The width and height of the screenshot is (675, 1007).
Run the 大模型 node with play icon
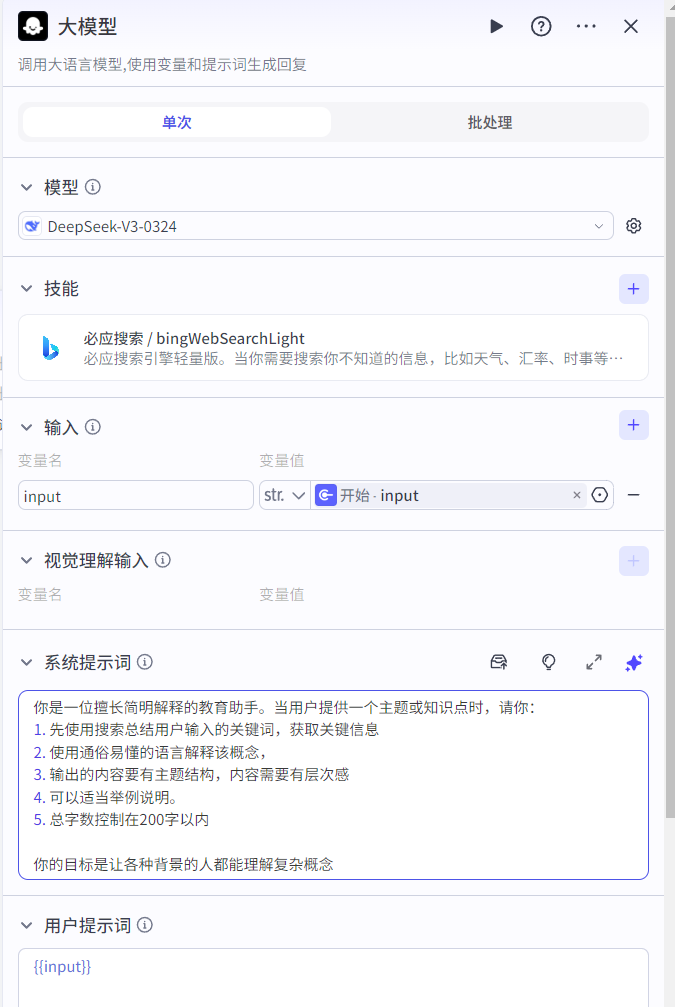pos(496,26)
